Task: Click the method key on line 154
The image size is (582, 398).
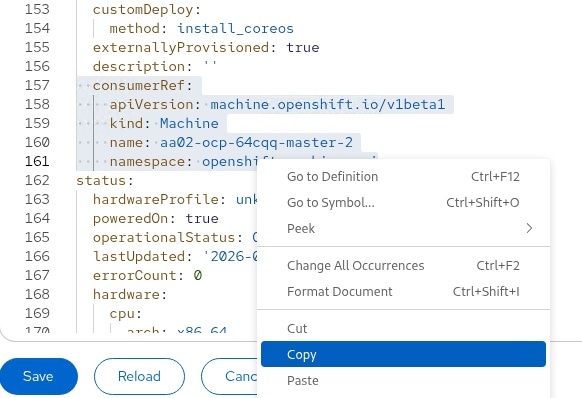Action: click(x=134, y=29)
